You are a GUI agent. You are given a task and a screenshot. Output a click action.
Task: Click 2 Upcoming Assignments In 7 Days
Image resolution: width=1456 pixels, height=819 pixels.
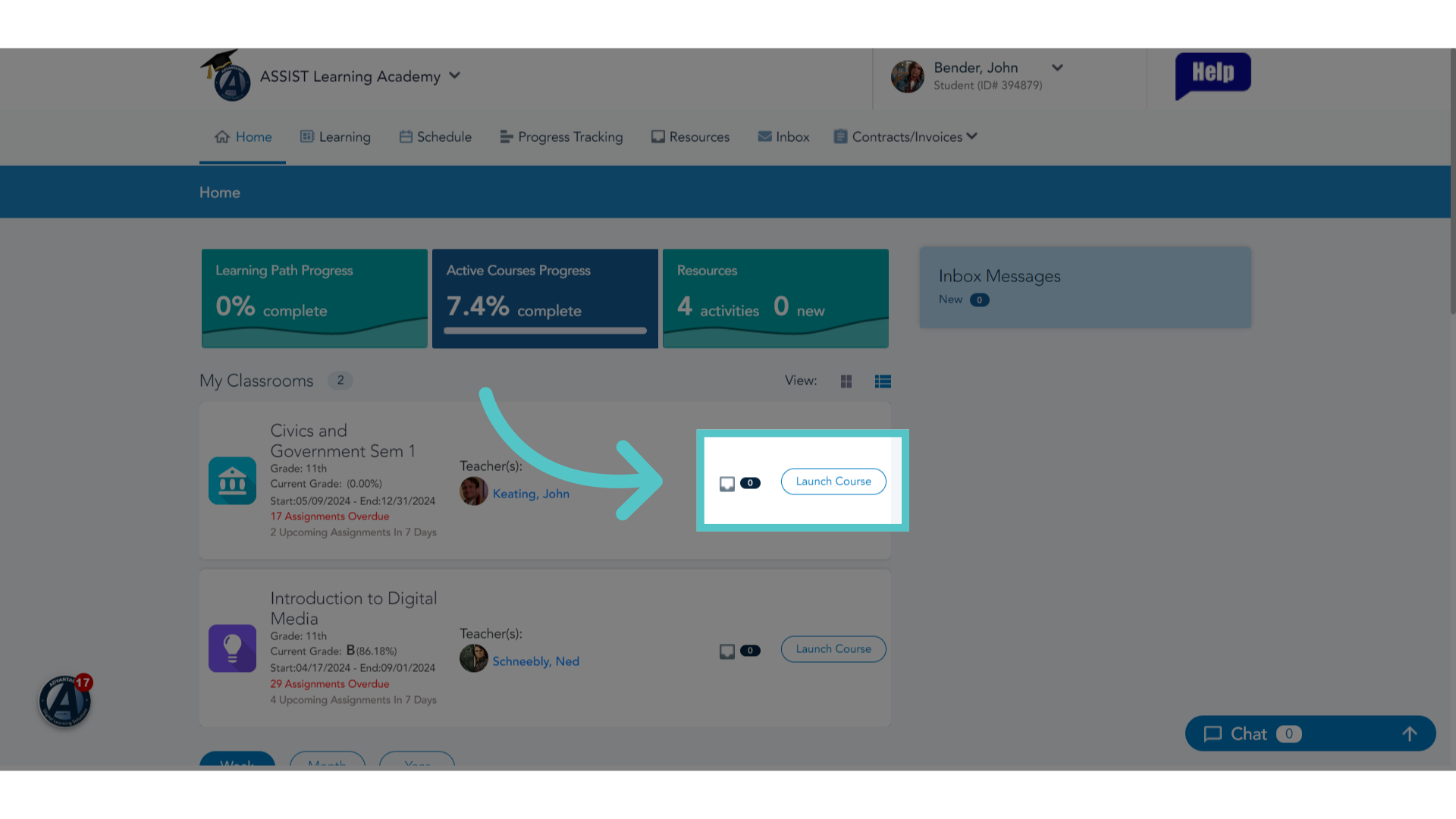point(353,532)
